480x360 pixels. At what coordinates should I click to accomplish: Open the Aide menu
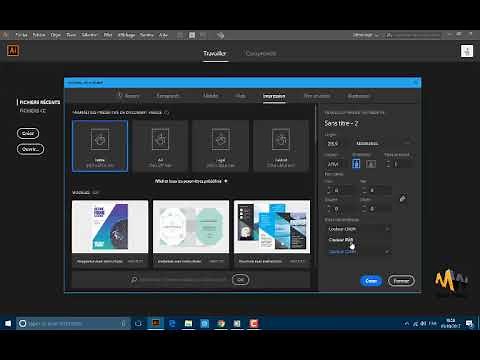pos(163,35)
